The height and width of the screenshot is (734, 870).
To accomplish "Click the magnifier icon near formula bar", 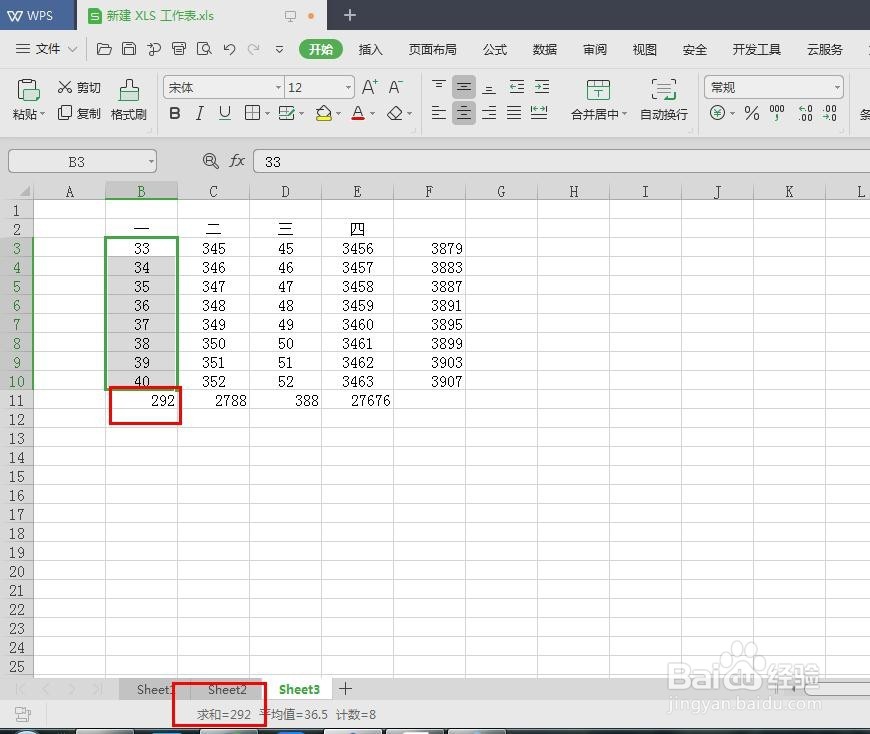I will 210,161.
